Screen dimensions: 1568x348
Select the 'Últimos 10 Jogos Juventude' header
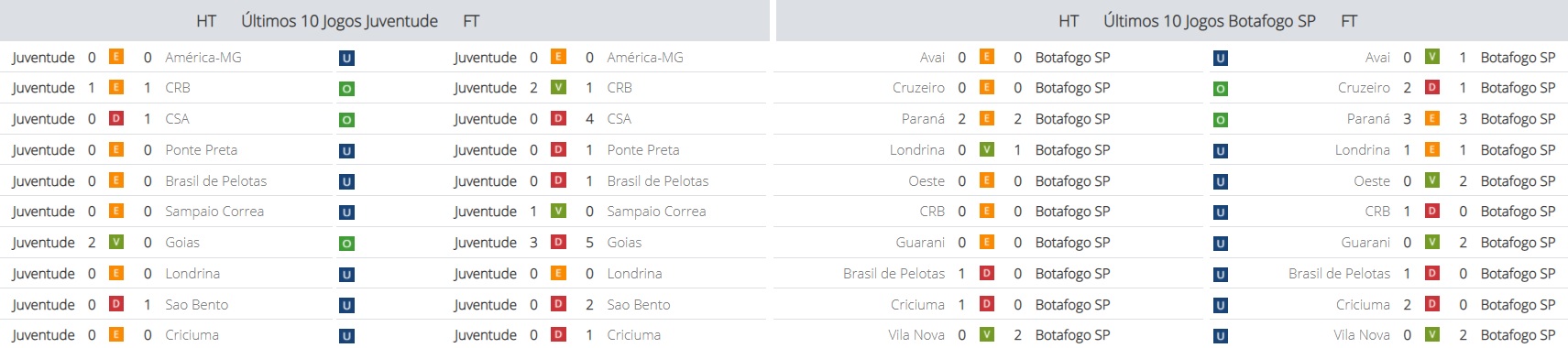pos(339,20)
